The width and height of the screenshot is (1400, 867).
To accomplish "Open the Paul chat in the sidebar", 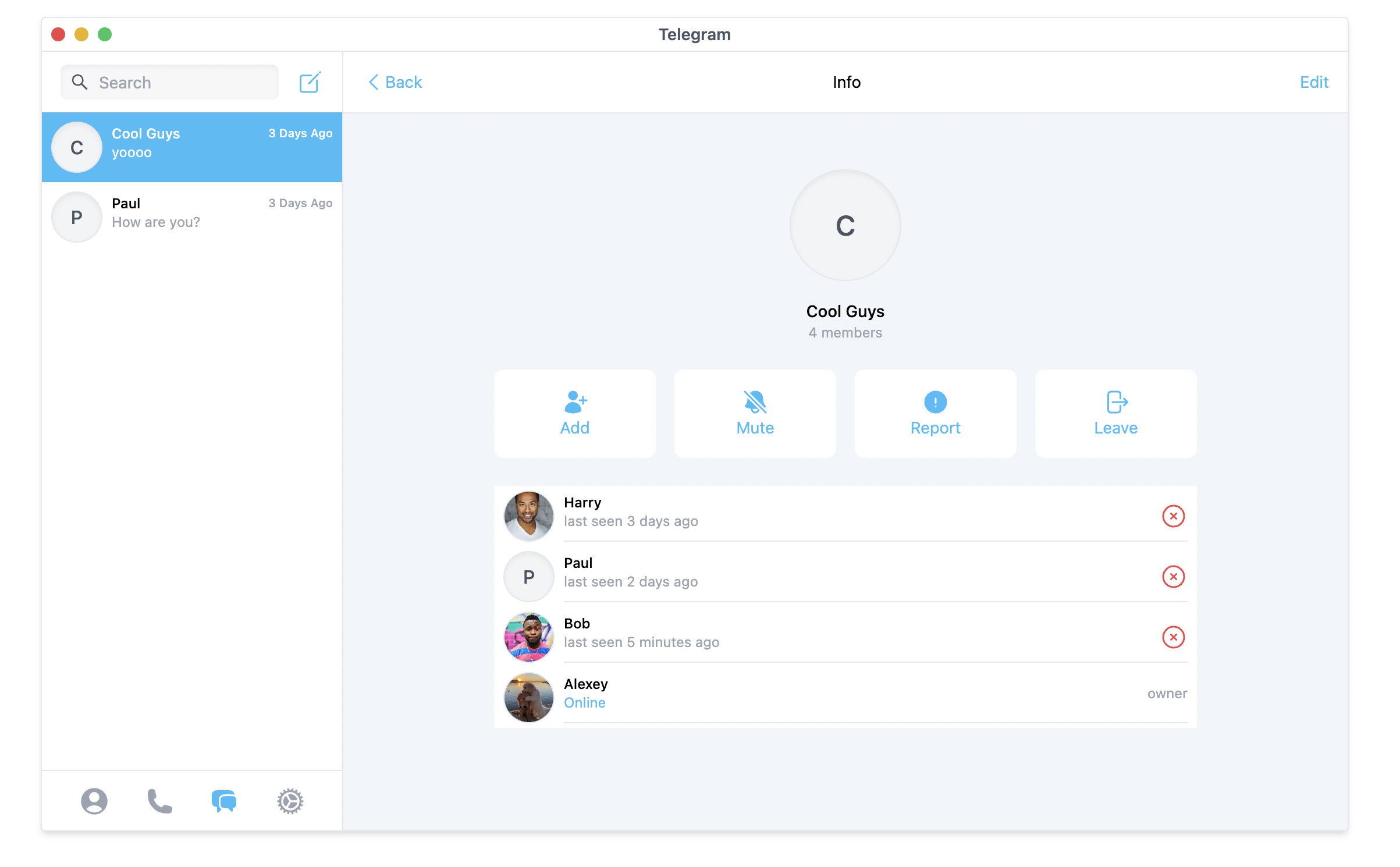I will tap(192, 216).
